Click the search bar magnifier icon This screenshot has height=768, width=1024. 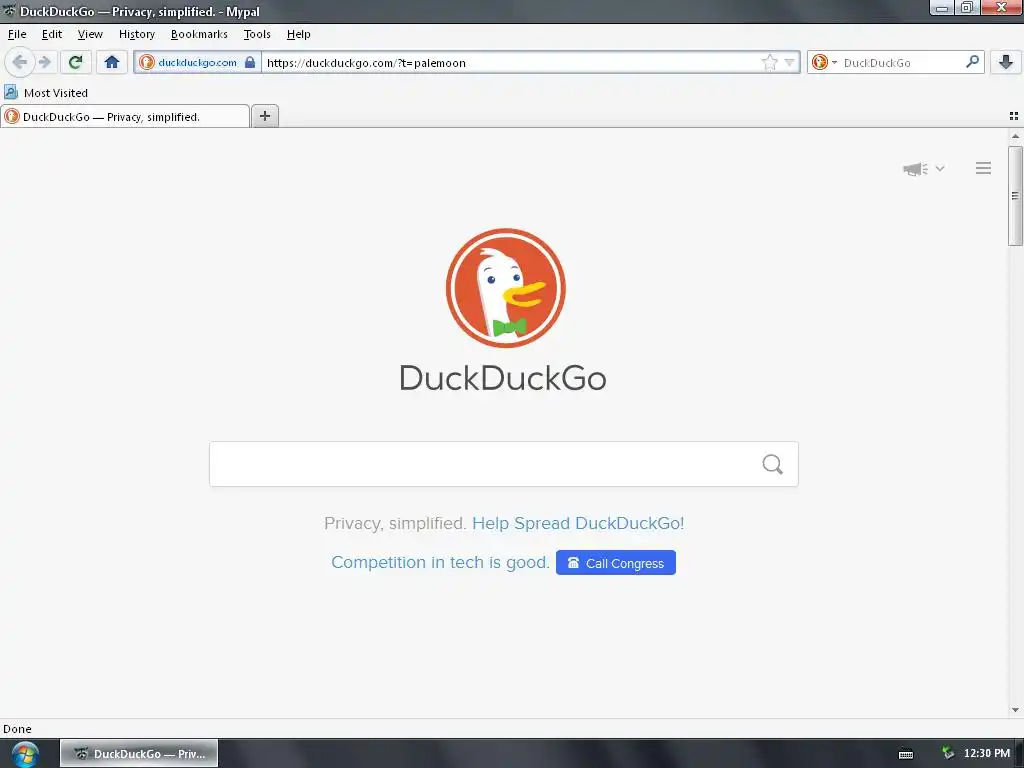[x=972, y=62]
